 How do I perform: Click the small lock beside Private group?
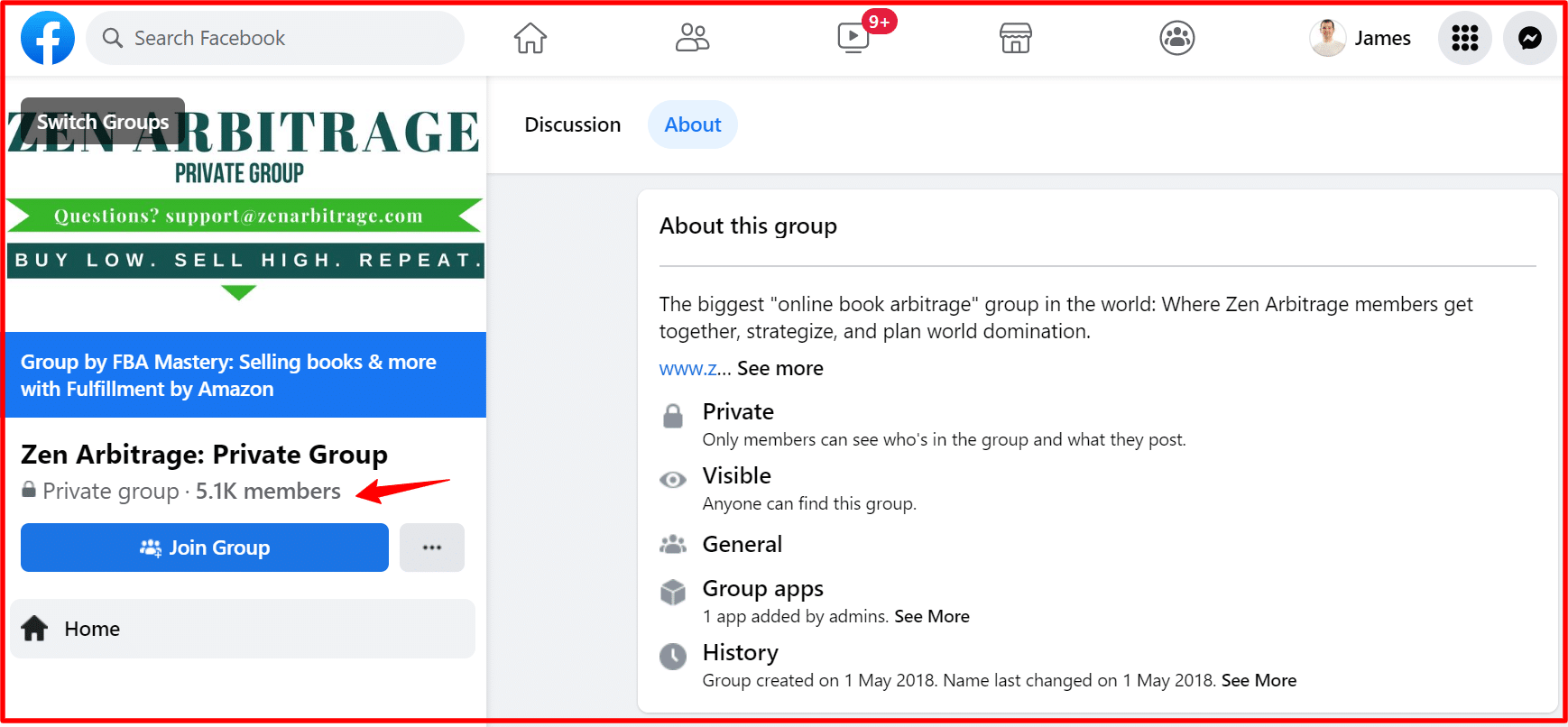pos(29,490)
